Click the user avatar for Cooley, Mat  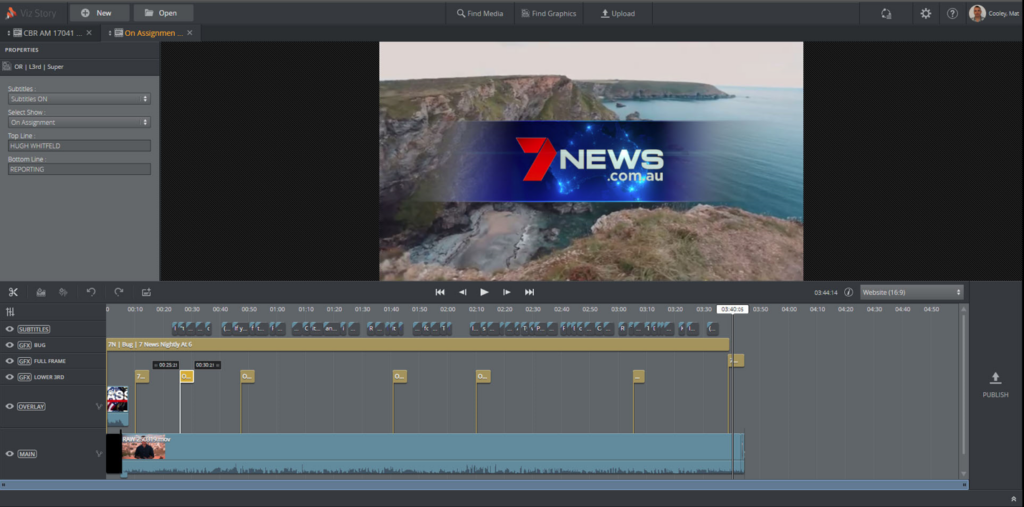[x=977, y=13]
